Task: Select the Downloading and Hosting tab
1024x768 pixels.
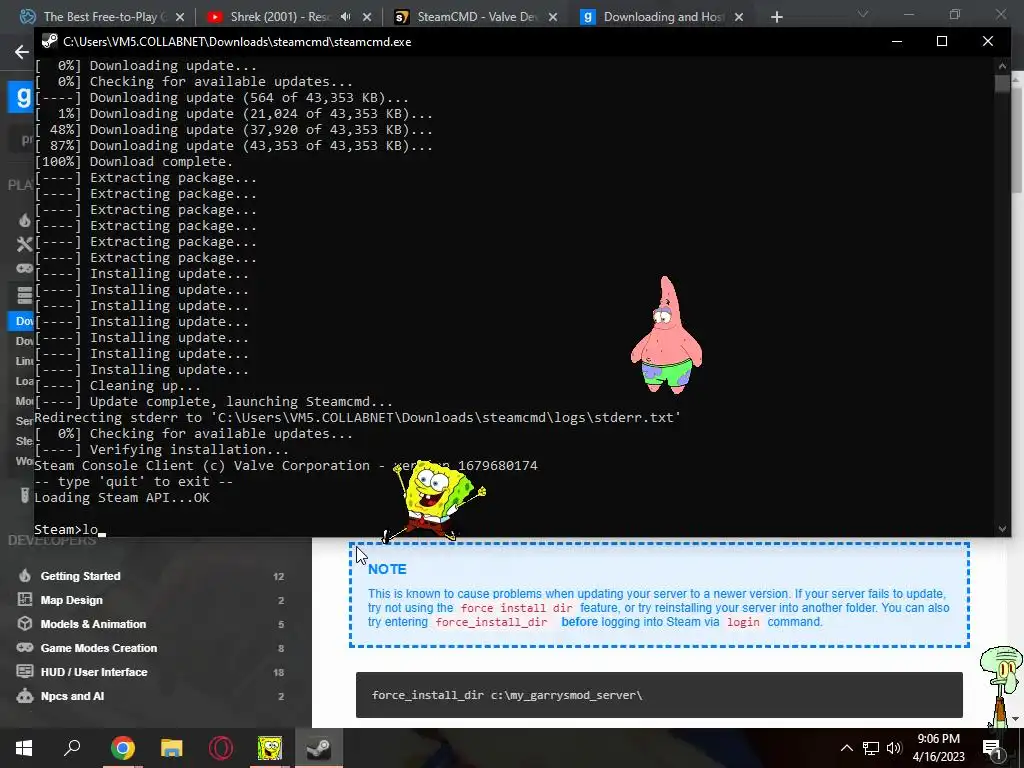Action: pos(663,17)
